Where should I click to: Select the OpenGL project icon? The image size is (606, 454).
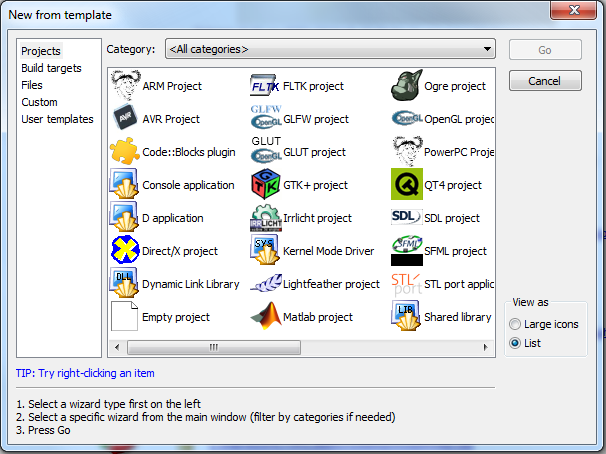click(x=407, y=118)
